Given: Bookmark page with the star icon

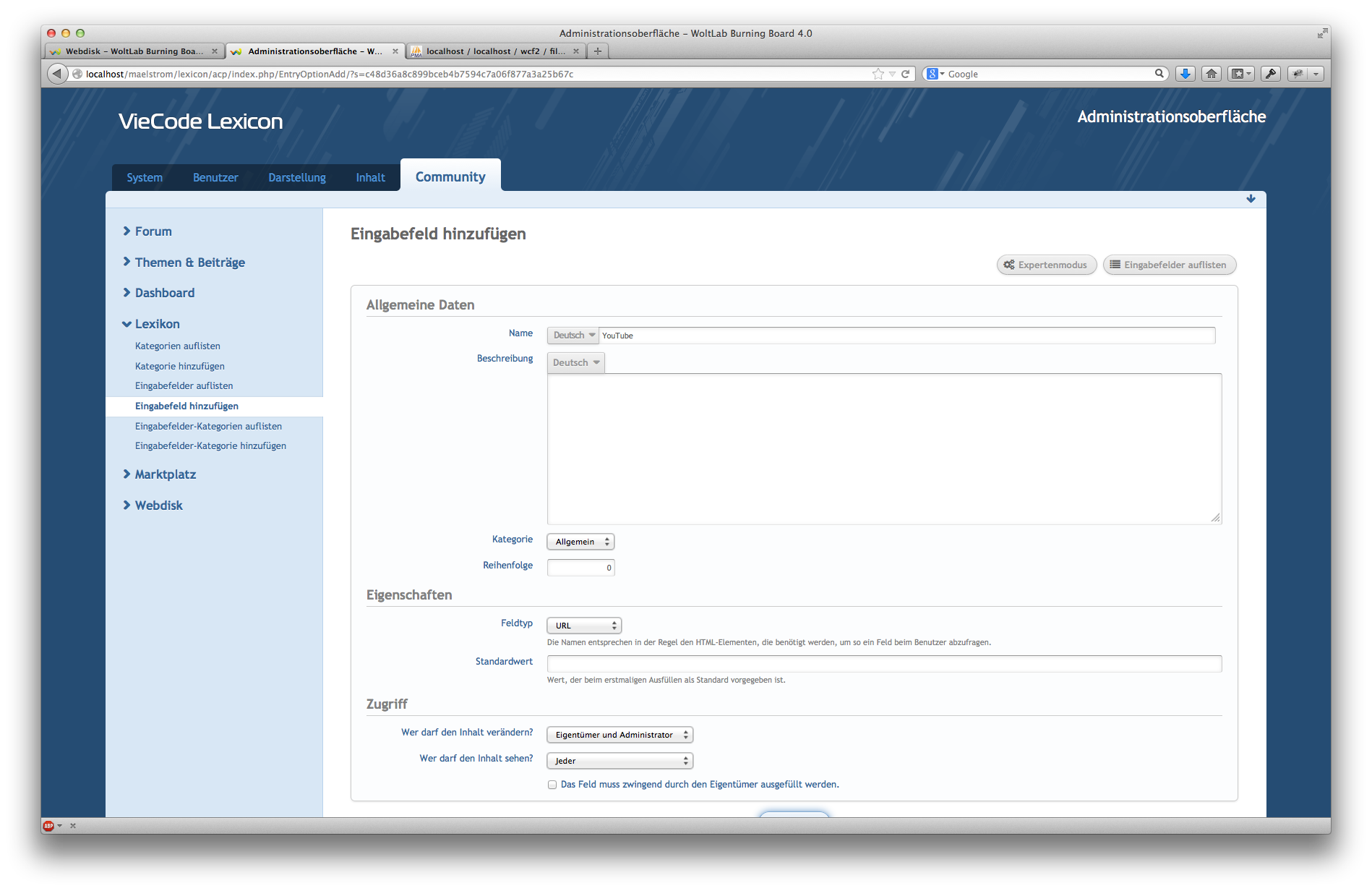Looking at the screenshot, I should point(878,74).
